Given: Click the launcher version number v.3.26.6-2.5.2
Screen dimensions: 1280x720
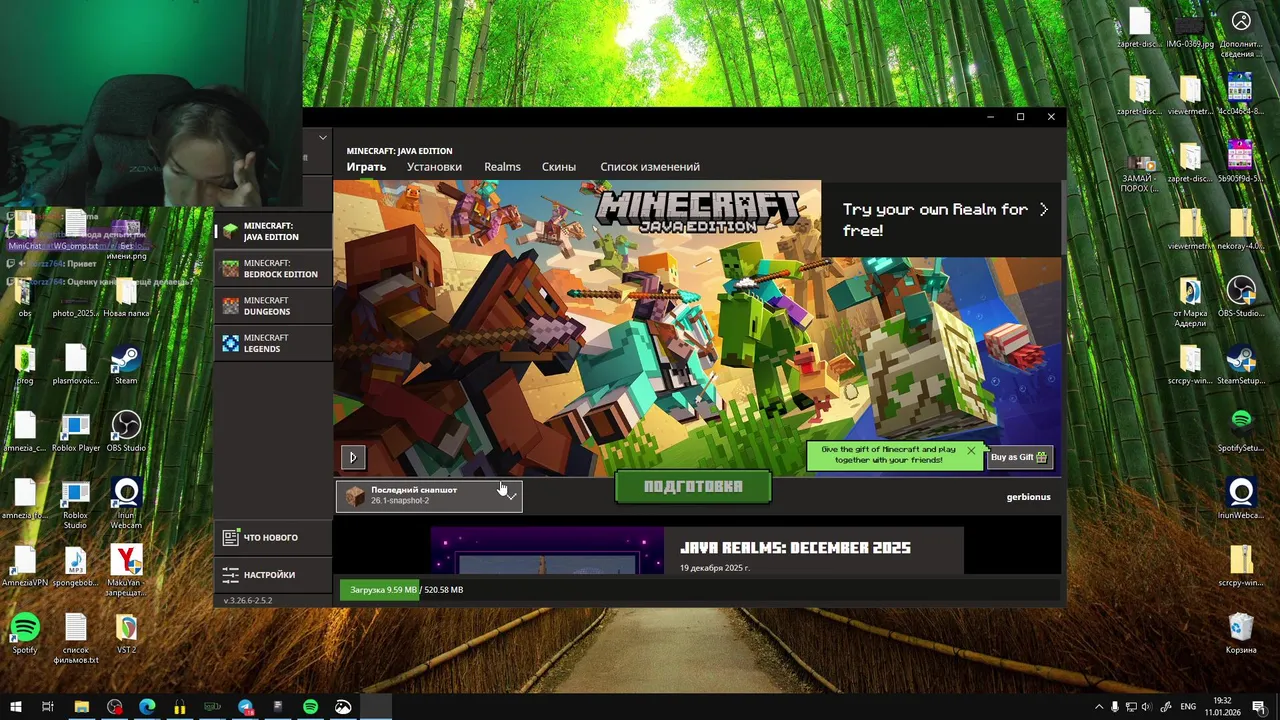Looking at the screenshot, I should (x=247, y=600).
